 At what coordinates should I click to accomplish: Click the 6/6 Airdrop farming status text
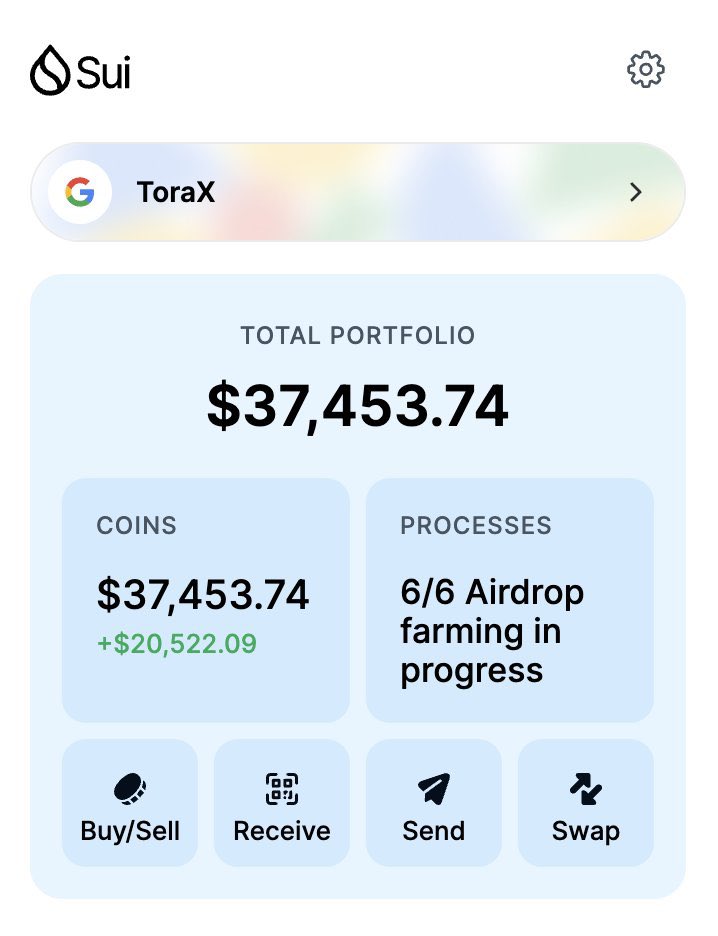click(x=492, y=632)
